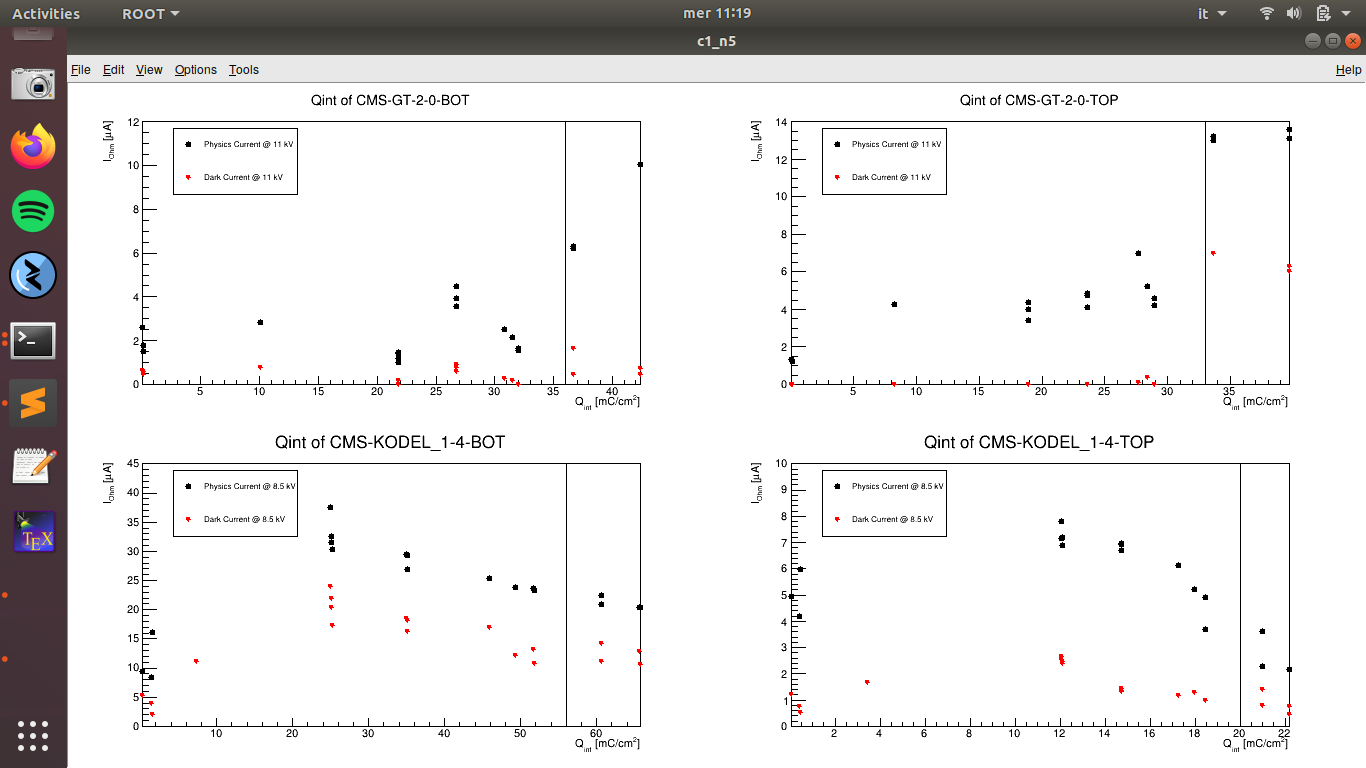Open the Terminal from the dock
The image size is (1366, 768).
point(33,341)
